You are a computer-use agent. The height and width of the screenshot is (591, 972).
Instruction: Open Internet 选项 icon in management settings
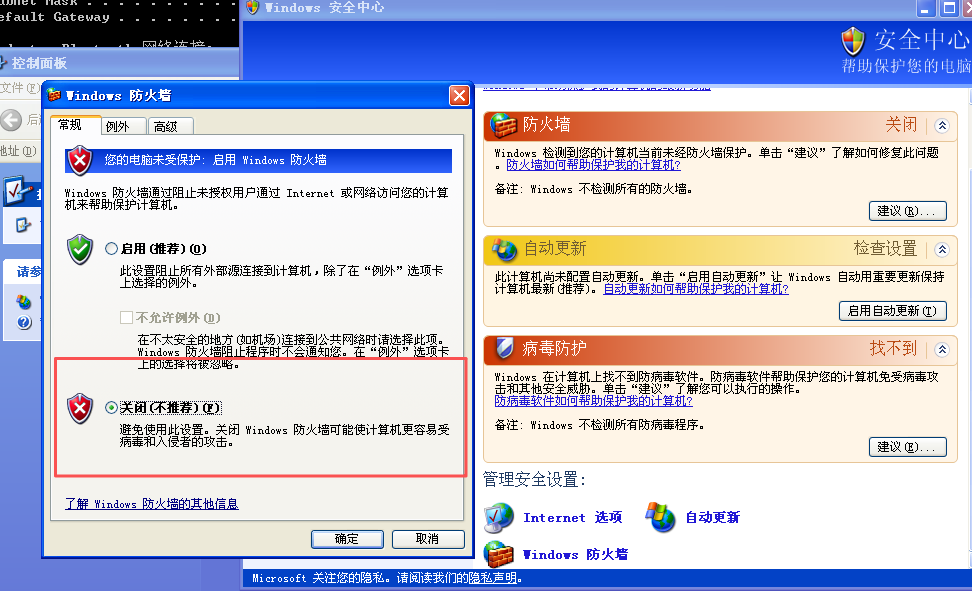coord(499,518)
